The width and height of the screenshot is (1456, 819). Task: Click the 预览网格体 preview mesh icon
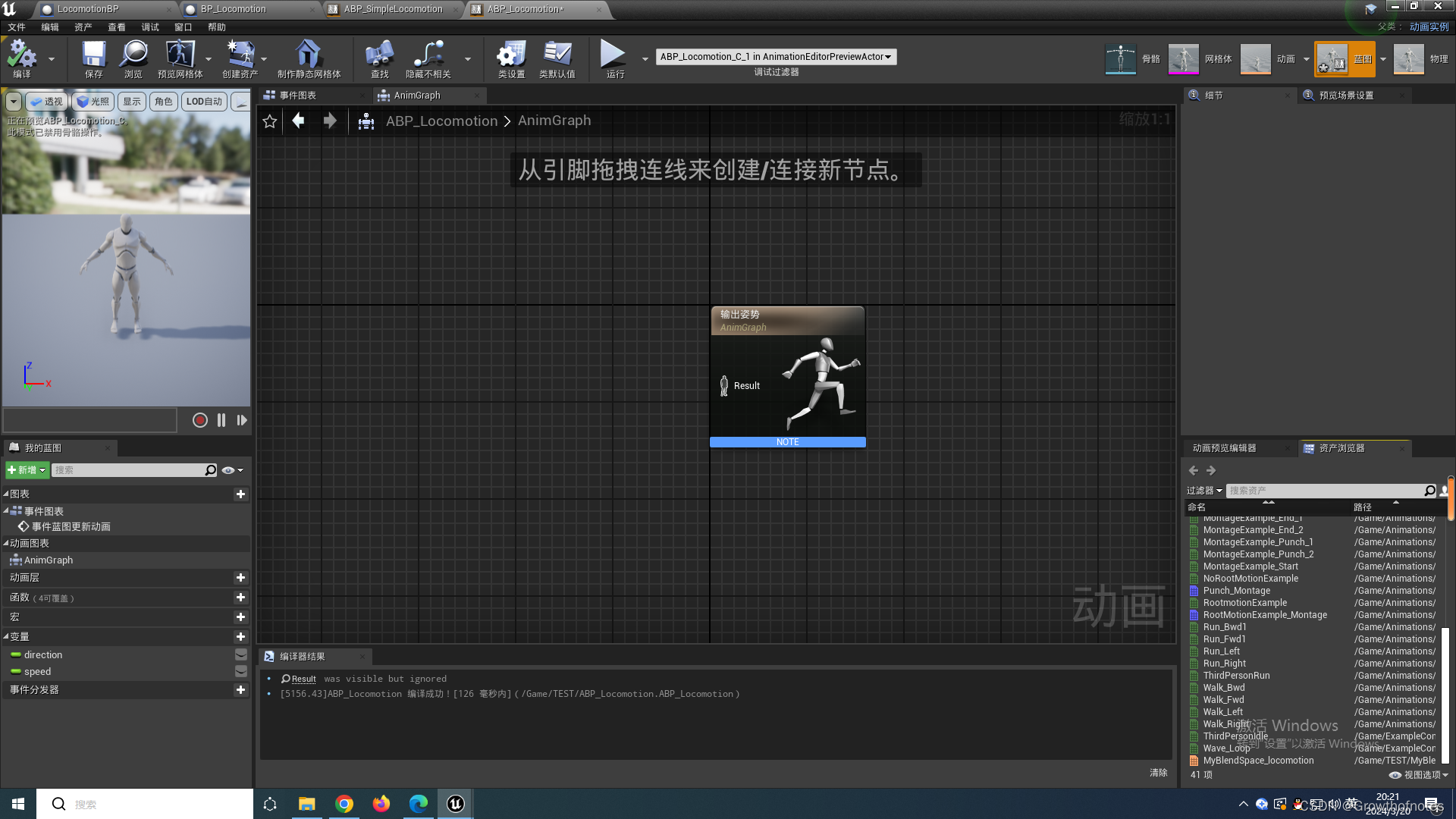point(180,58)
